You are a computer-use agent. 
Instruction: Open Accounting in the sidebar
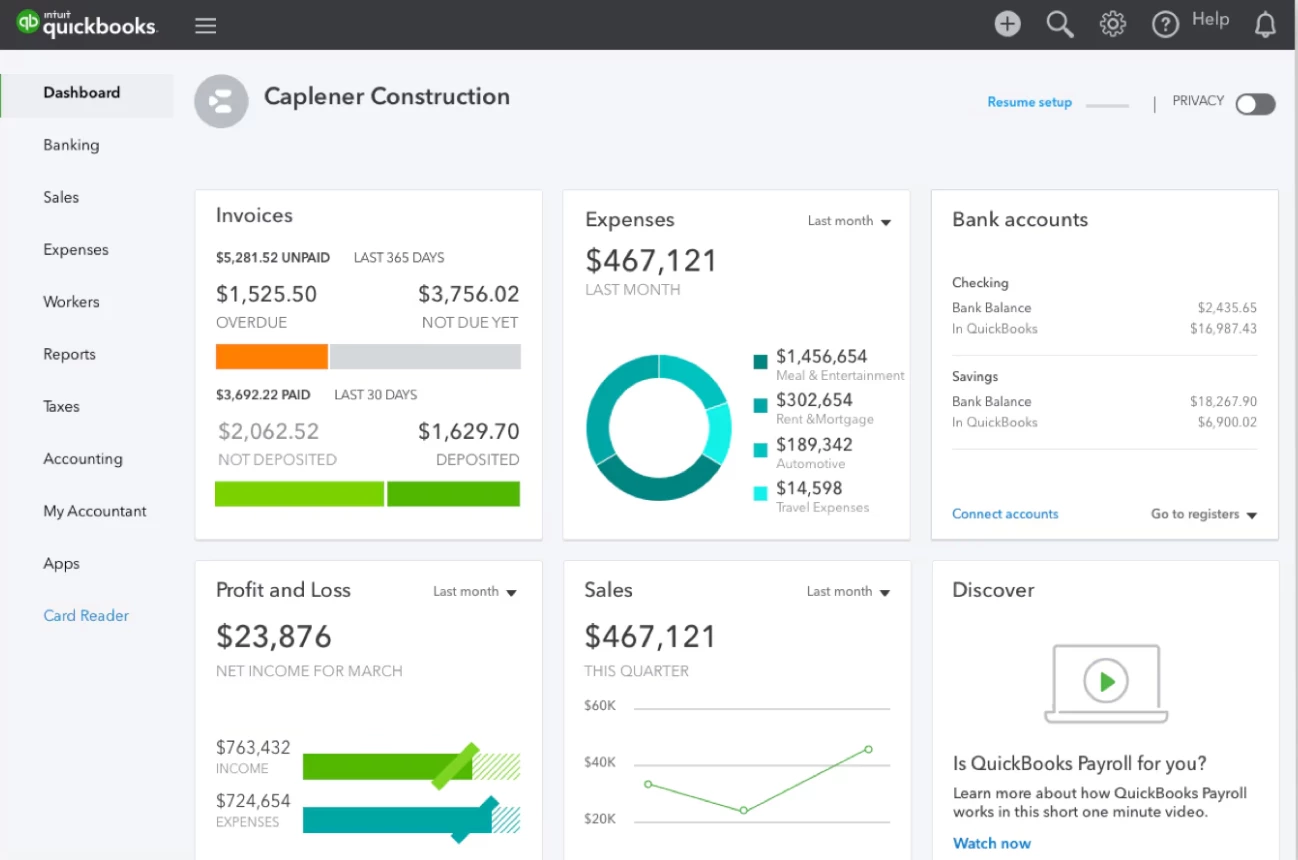[83, 459]
